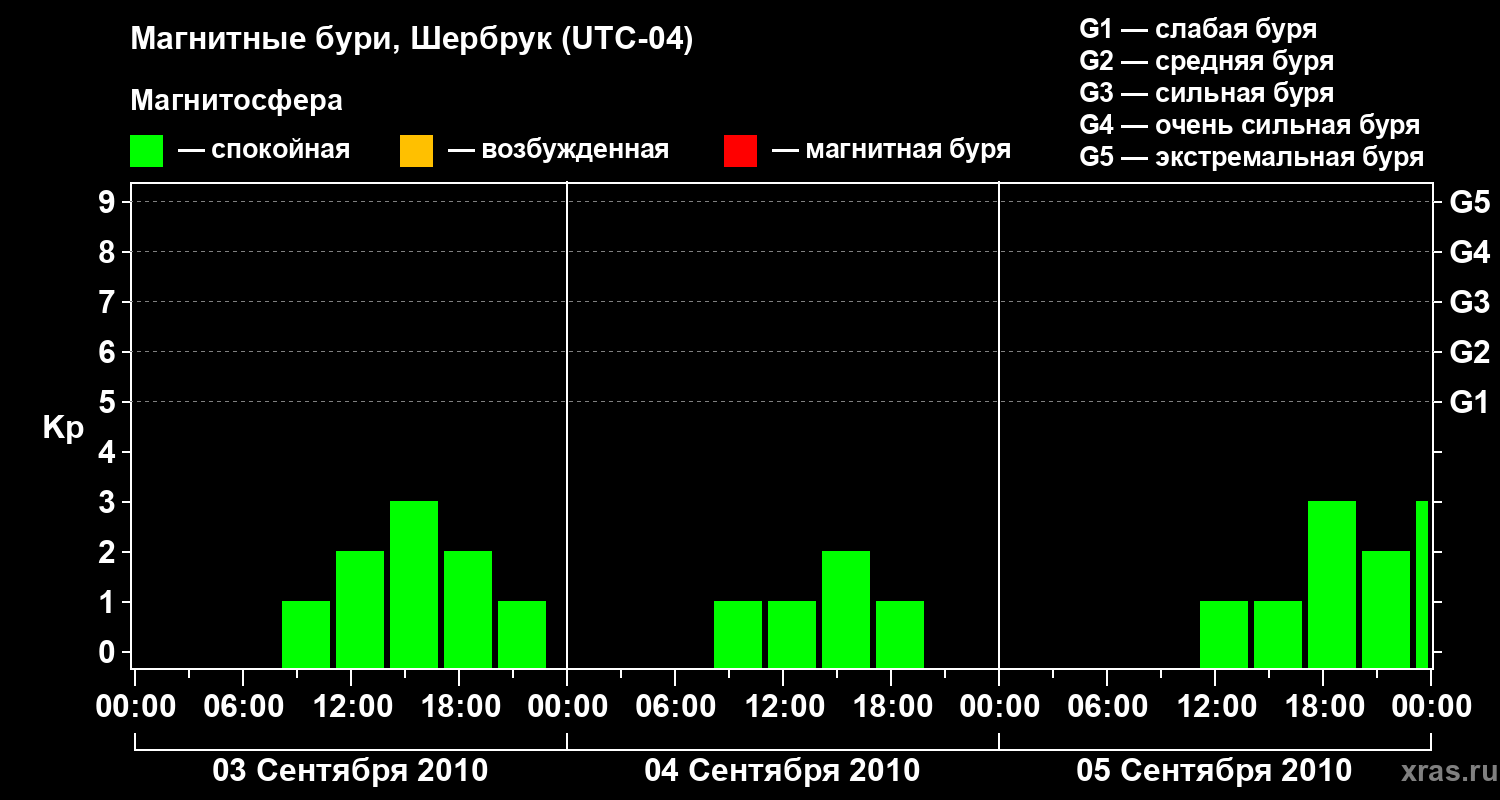Click the 12:00 time label under 04 Сентября

783,707
